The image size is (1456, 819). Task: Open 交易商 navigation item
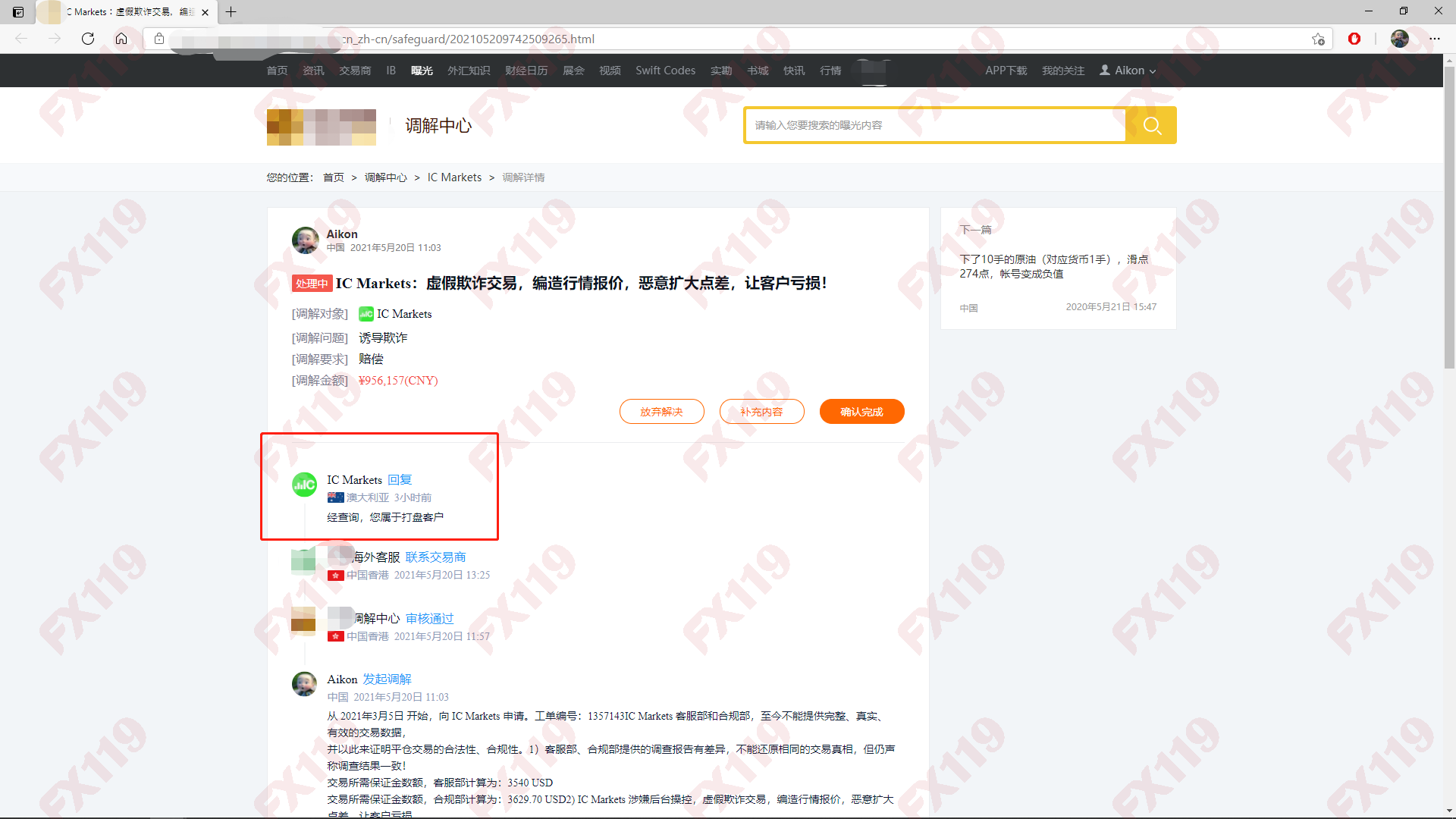355,71
